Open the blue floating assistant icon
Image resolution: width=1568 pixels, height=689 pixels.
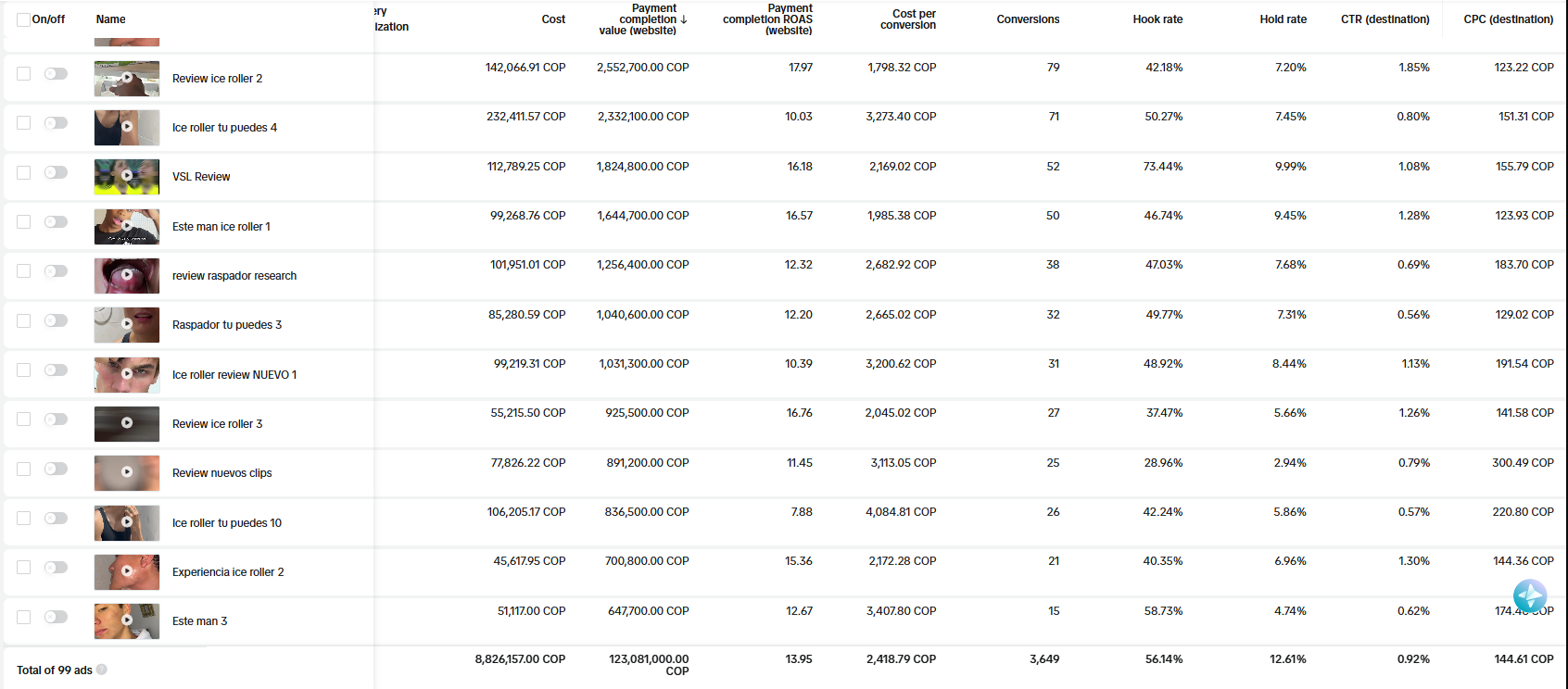coord(1529,595)
